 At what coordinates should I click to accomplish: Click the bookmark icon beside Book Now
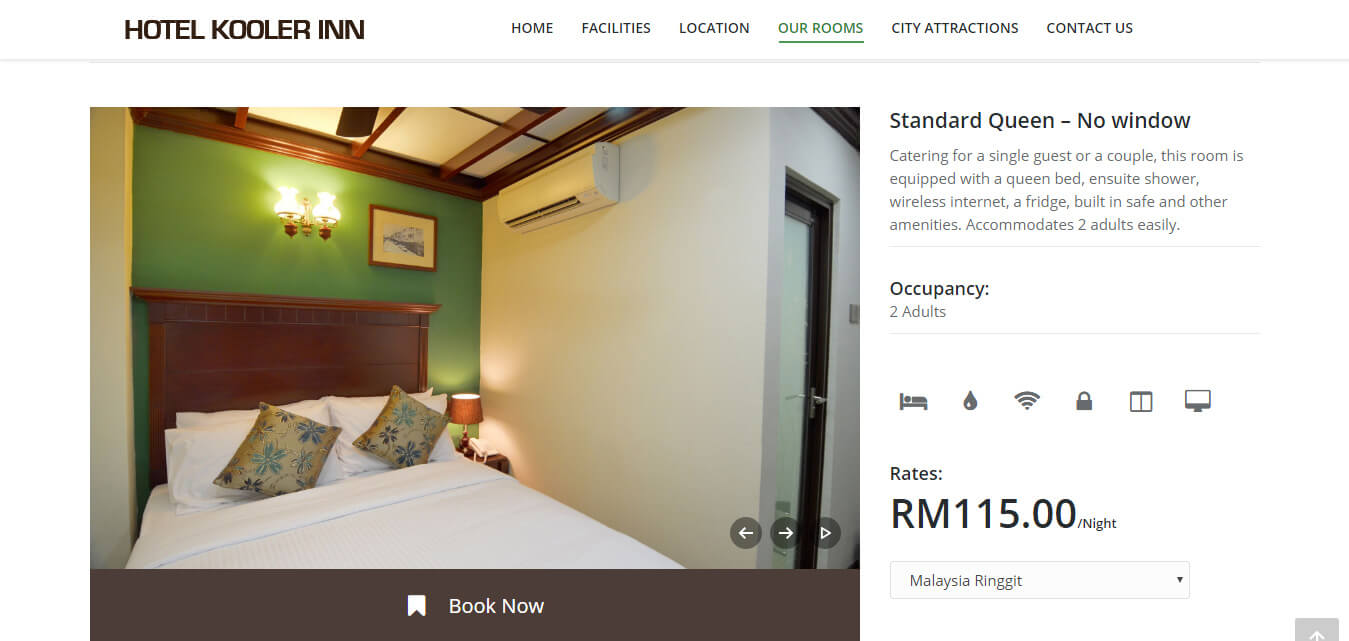[417, 606]
